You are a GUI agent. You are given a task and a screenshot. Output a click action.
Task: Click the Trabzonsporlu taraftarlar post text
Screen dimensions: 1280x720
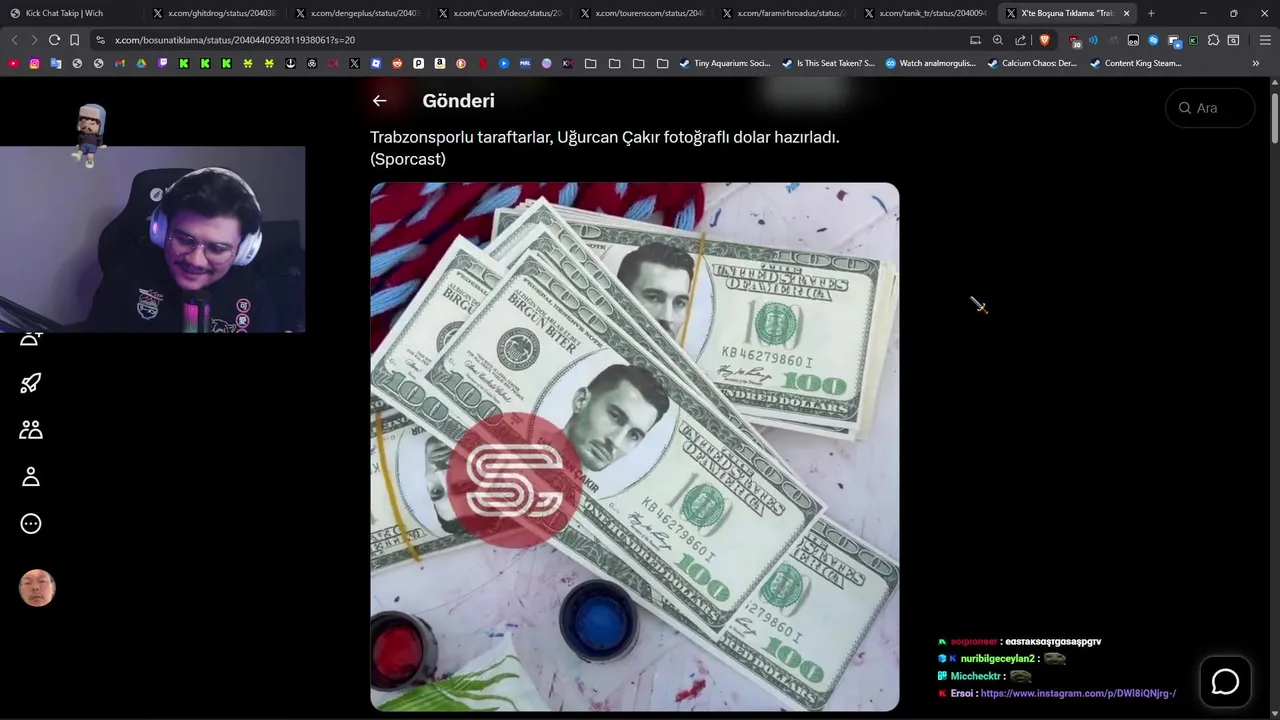coord(605,147)
